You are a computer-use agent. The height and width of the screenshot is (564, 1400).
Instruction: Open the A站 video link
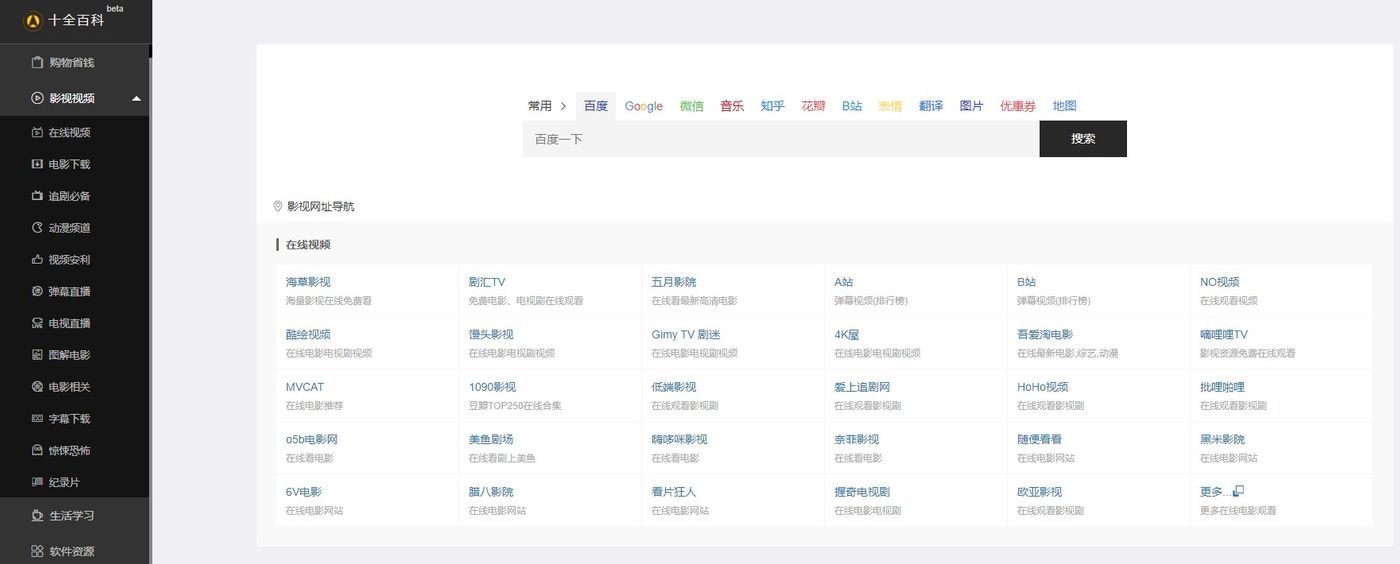coord(844,282)
